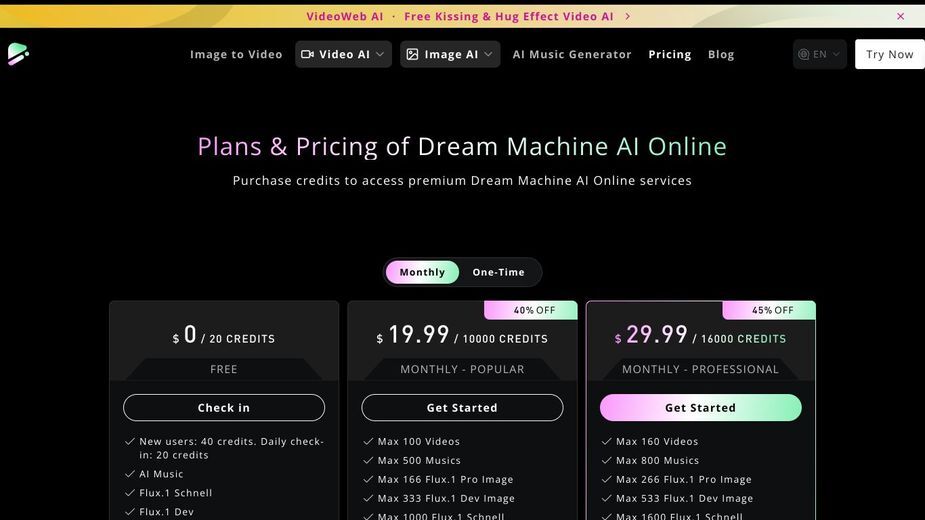
Task: Click the video camera icon beside Video AI
Action: click(307, 54)
